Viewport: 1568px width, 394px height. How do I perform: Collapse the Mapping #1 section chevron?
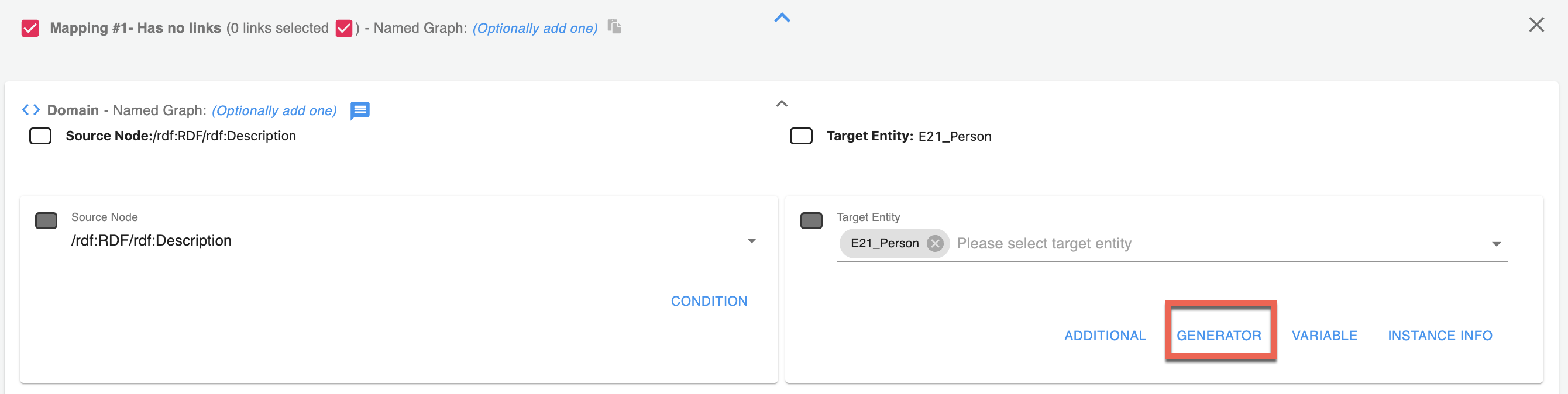pyautogui.click(x=782, y=18)
